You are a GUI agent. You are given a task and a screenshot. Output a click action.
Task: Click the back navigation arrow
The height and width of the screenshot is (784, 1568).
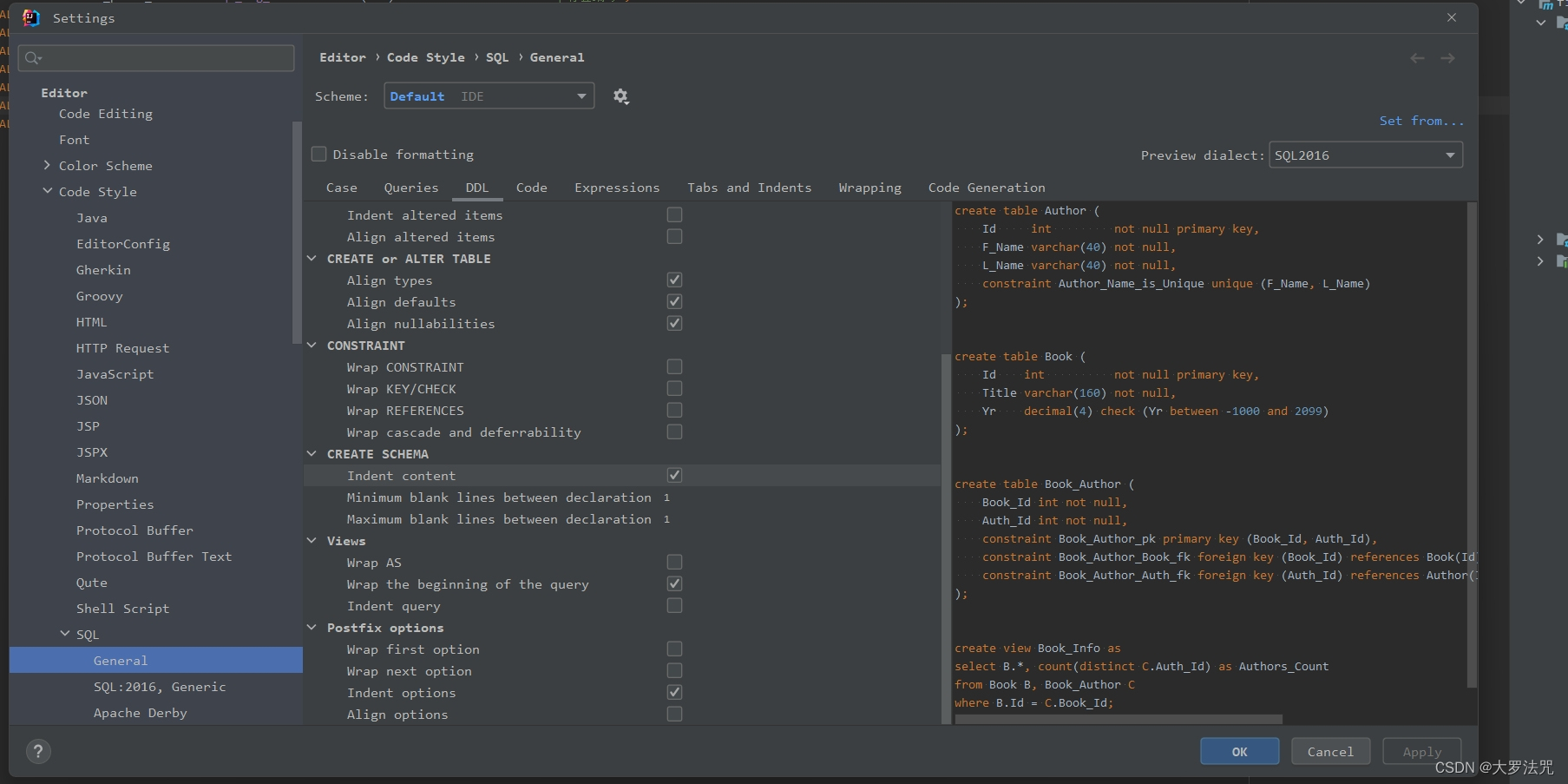click(1417, 58)
